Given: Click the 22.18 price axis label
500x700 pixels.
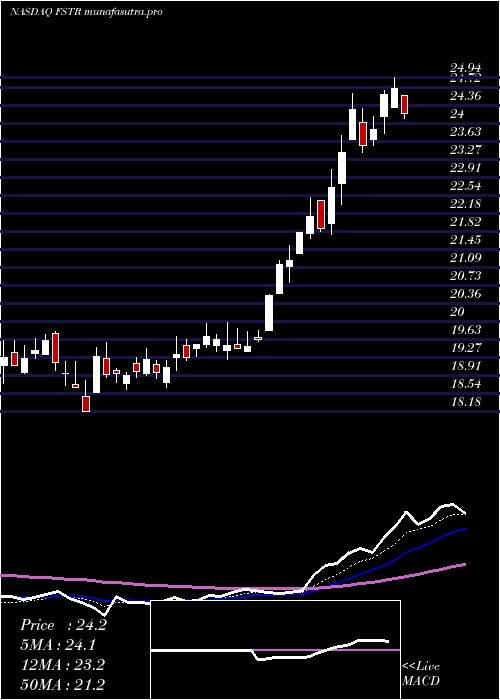Looking at the screenshot, I should (x=465, y=204).
